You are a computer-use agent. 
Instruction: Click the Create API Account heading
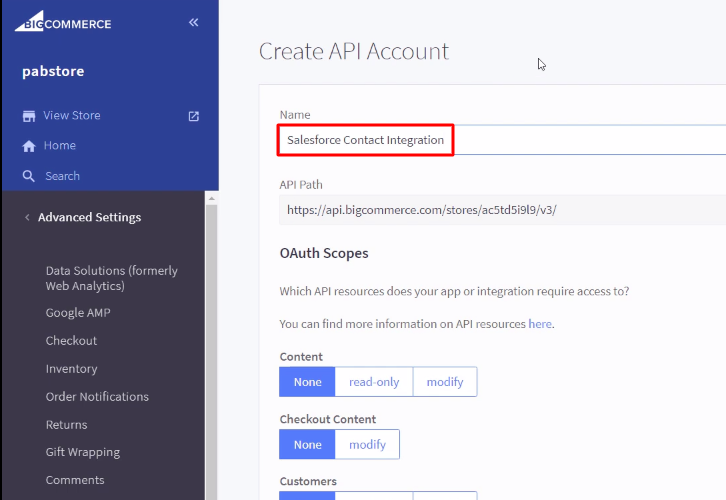354,51
